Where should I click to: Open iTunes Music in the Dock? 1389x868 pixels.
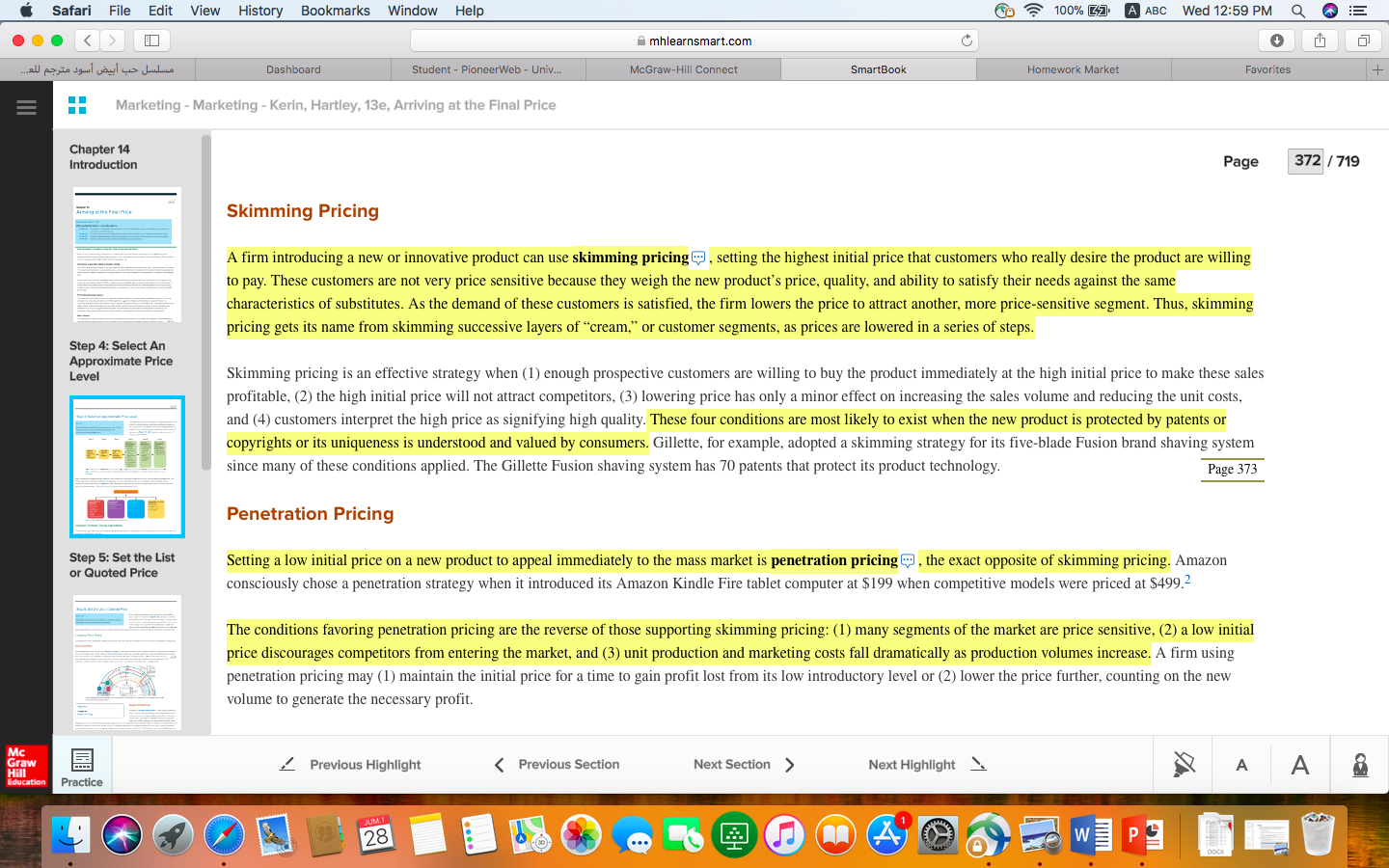(784, 835)
